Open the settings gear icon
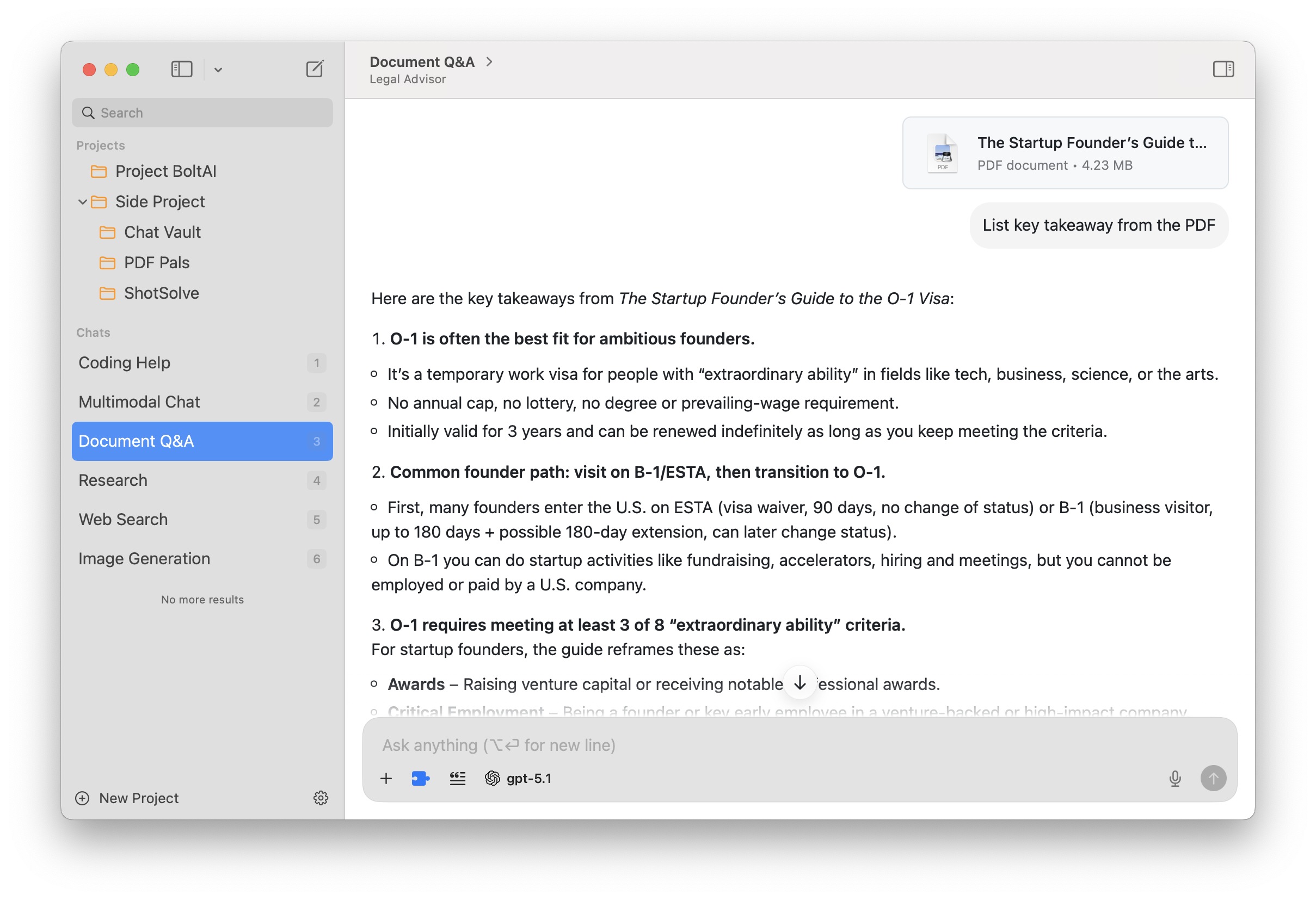 tap(321, 798)
